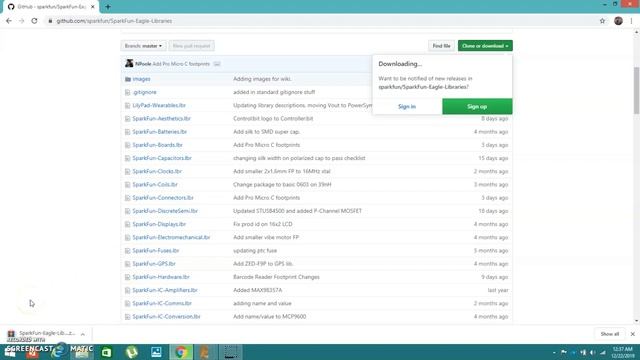The height and width of the screenshot is (360, 640).
Task: Open the .gitignore file
Action: [144, 92]
